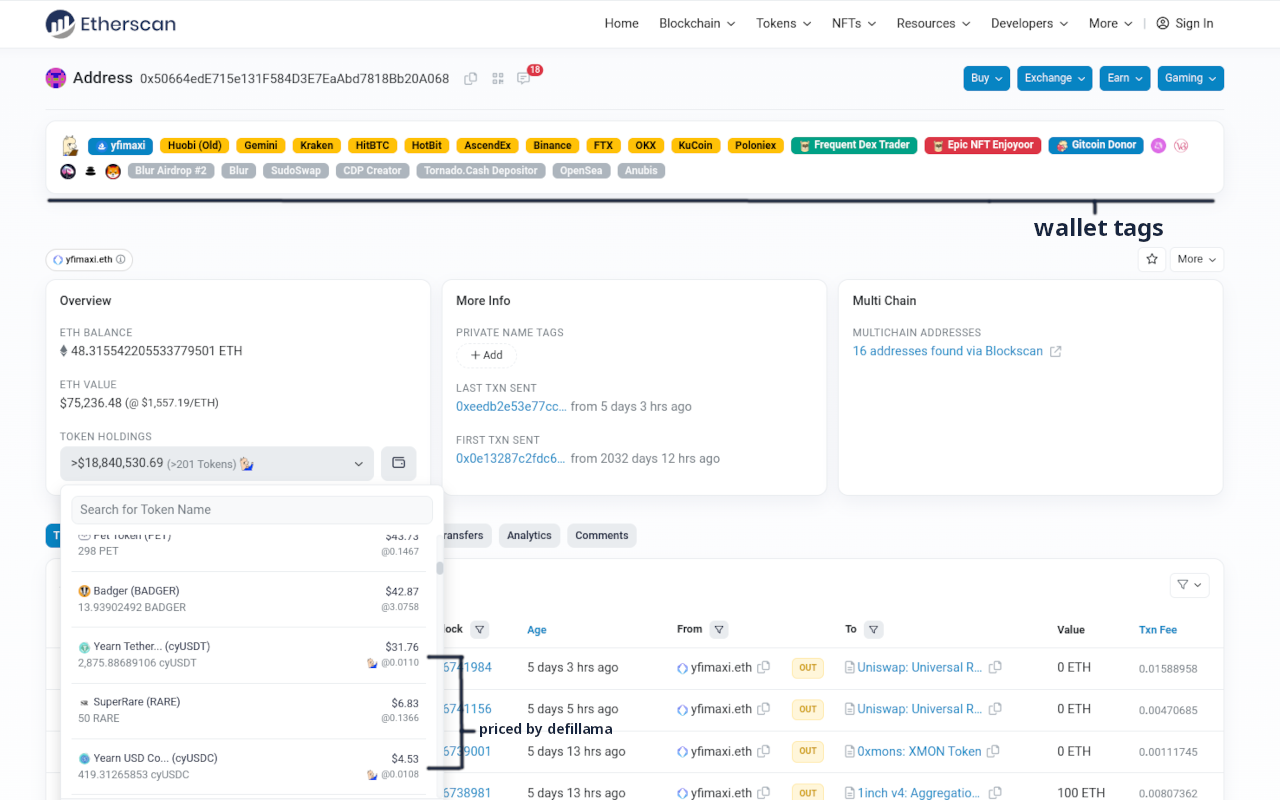Open Uniswap: Universal R... in 5 days 3 hrs row
1280x800 pixels.
(x=920, y=667)
